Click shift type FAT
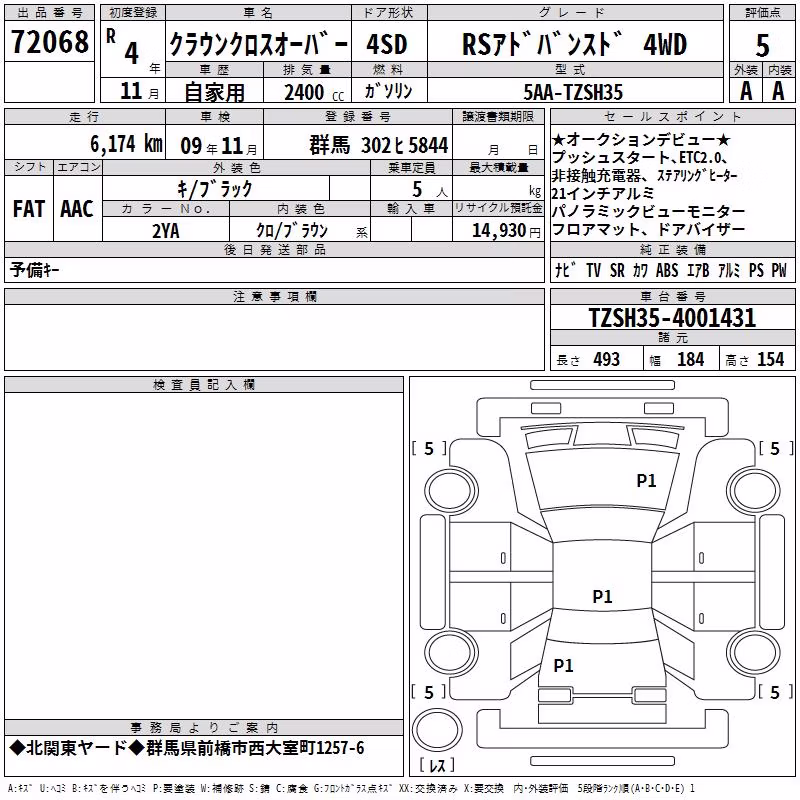Viewport: 800px width, 800px height. [x=29, y=209]
